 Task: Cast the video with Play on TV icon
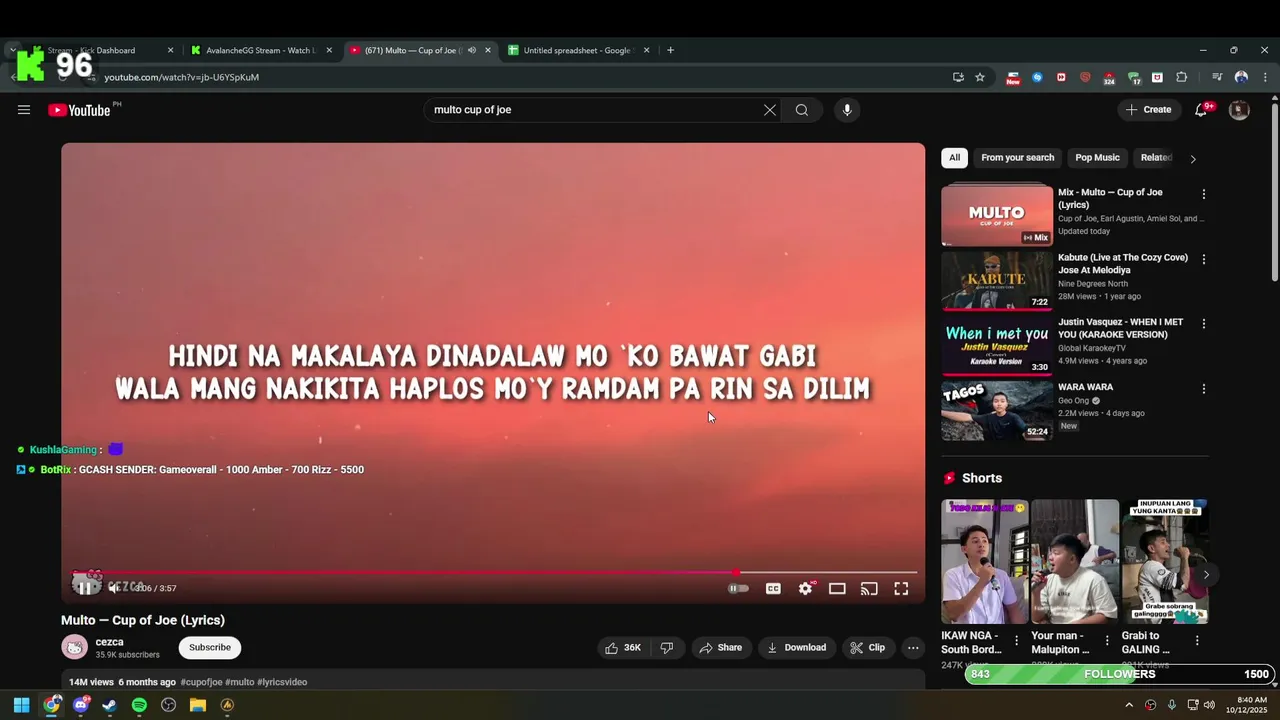pos(869,589)
